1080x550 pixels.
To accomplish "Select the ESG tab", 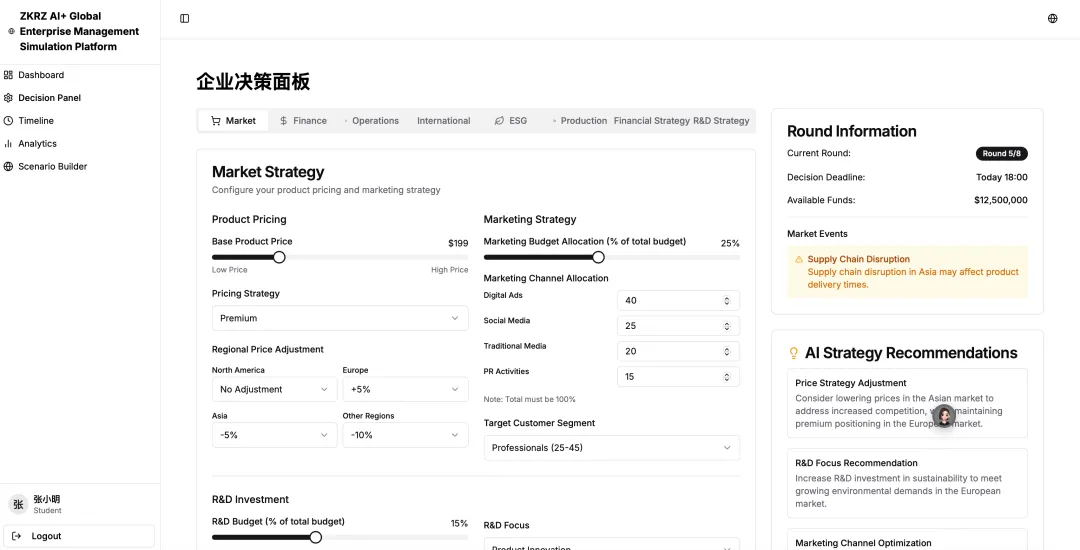I will [511, 121].
